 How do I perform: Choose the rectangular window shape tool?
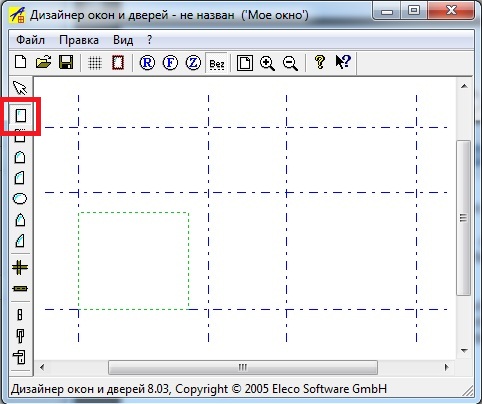click(x=20, y=116)
